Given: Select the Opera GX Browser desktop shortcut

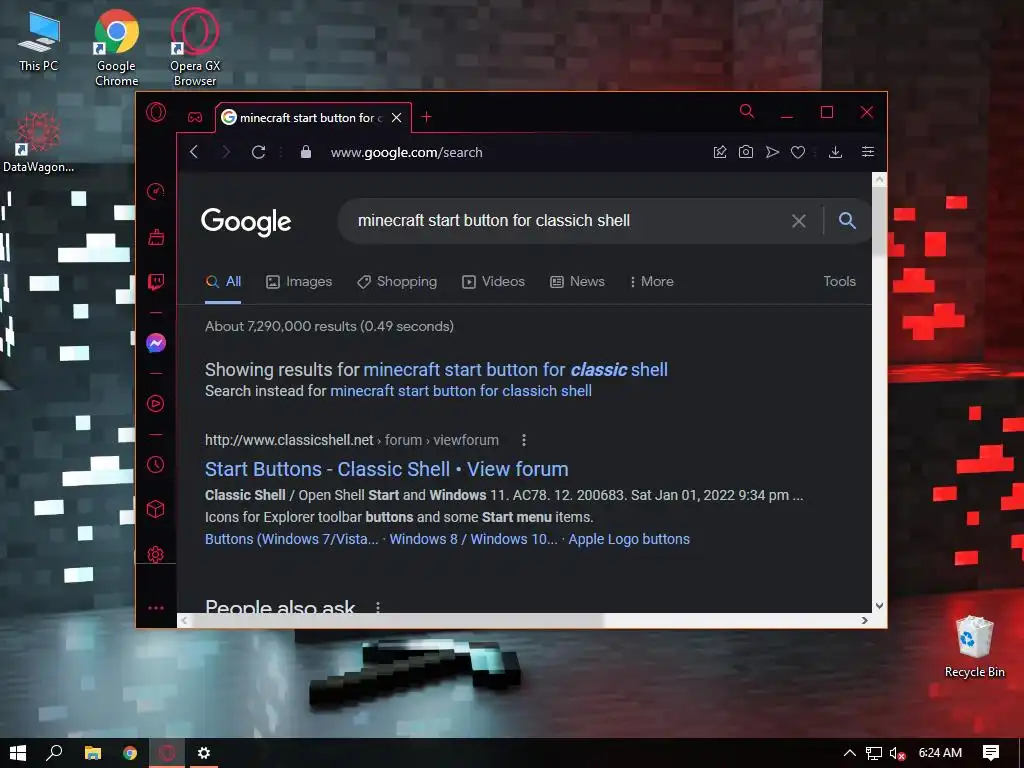Looking at the screenshot, I should [195, 48].
